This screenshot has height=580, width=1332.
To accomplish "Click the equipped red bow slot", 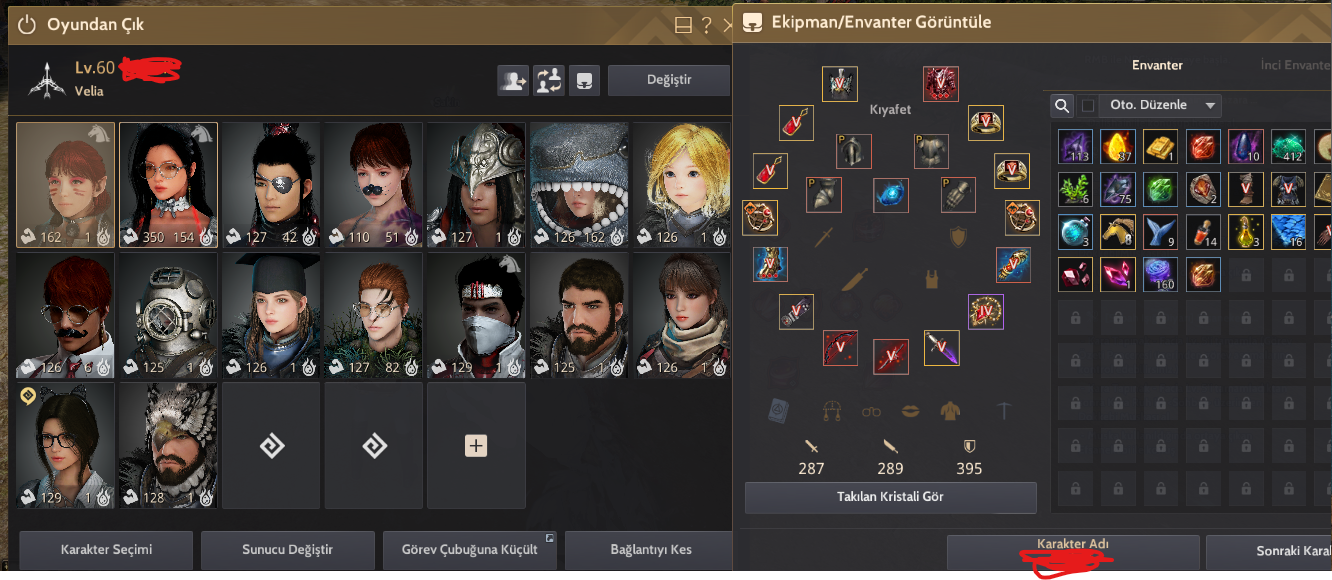I will (x=840, y=348).
